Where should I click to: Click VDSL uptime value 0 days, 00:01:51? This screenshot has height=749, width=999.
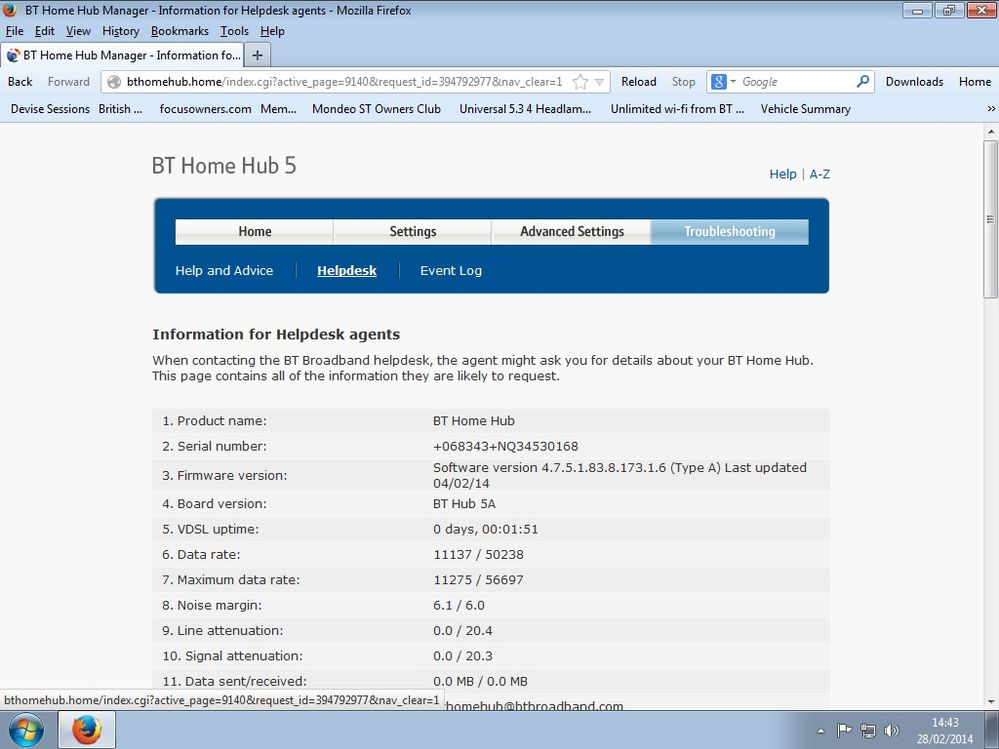tap(485, 529)
